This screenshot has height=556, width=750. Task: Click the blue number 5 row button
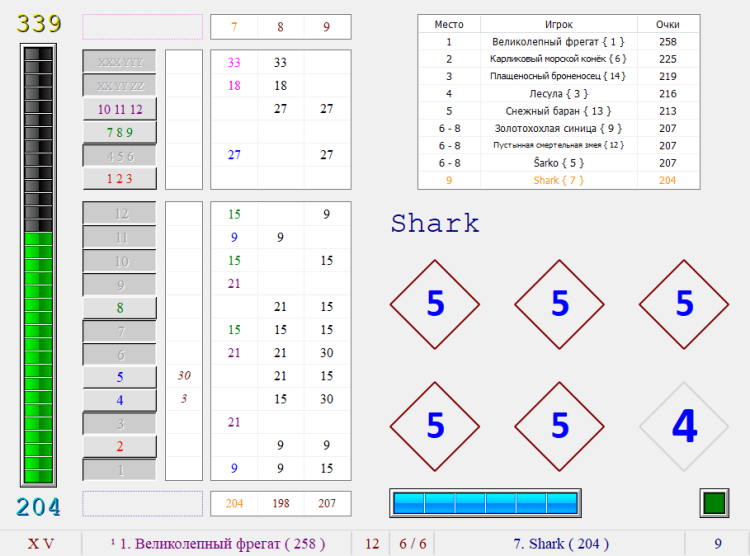[119, 377]
